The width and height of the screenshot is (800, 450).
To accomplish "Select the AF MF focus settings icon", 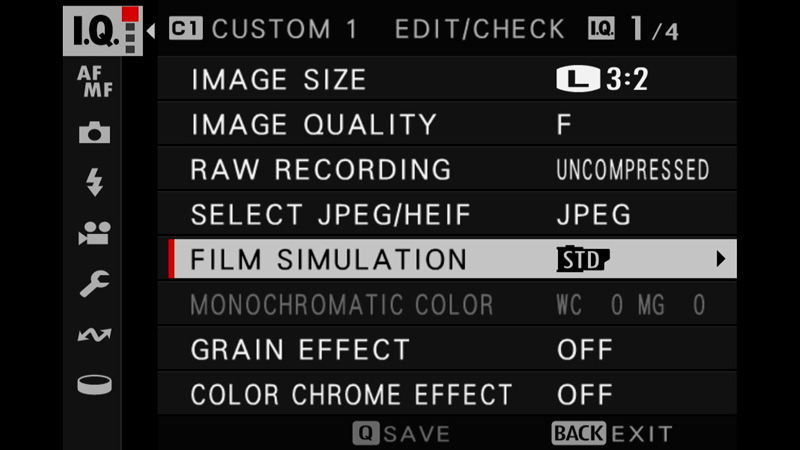I will click(95, 82).
